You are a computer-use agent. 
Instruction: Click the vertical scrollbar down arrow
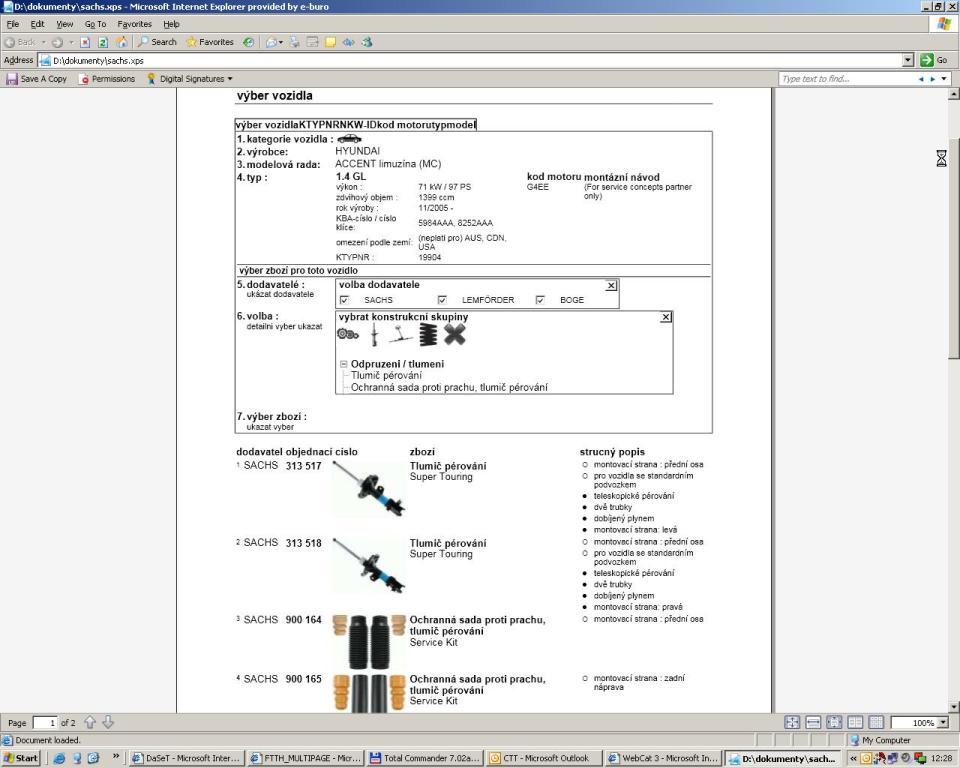(x=953, y=706)
